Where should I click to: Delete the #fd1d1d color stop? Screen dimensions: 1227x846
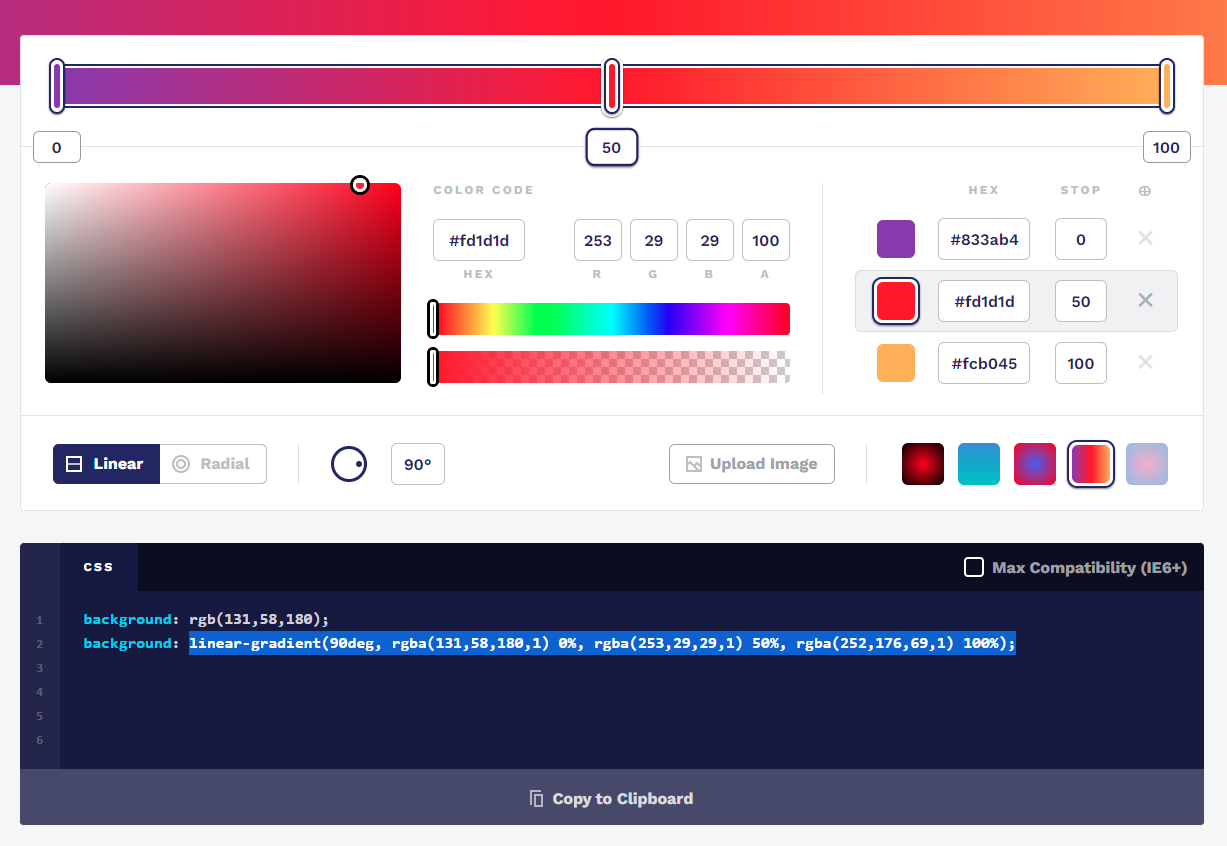tap(1144, 301)
